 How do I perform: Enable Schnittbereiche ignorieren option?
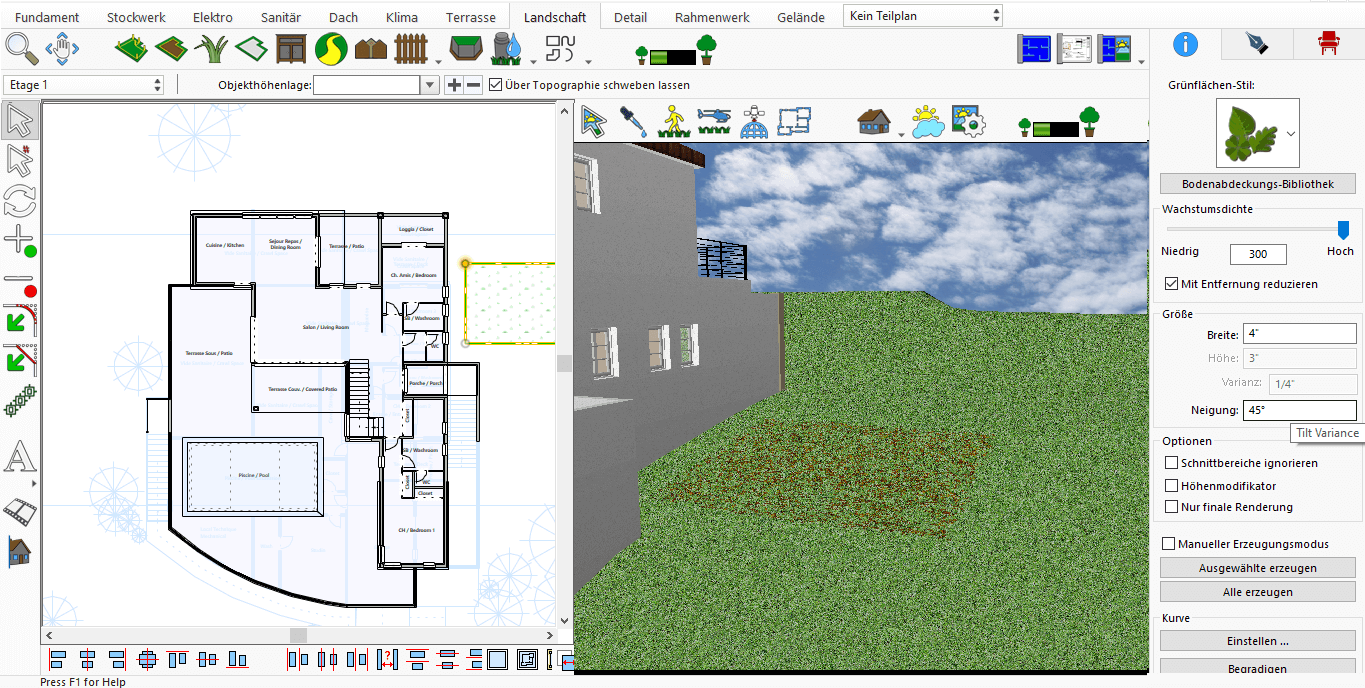click(1172, 463)
